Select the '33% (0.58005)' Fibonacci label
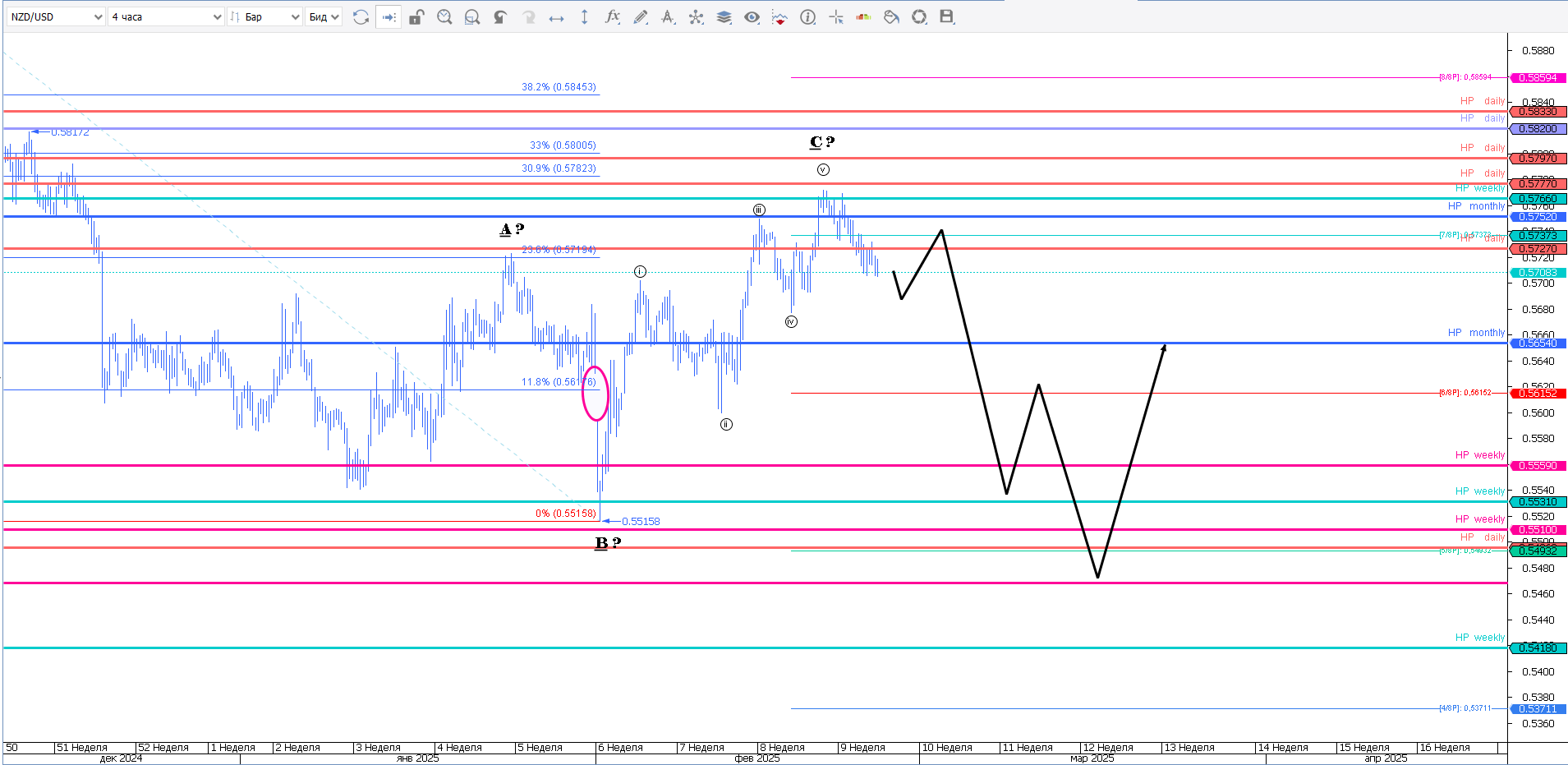1568x765 pixels. (563, 145)
